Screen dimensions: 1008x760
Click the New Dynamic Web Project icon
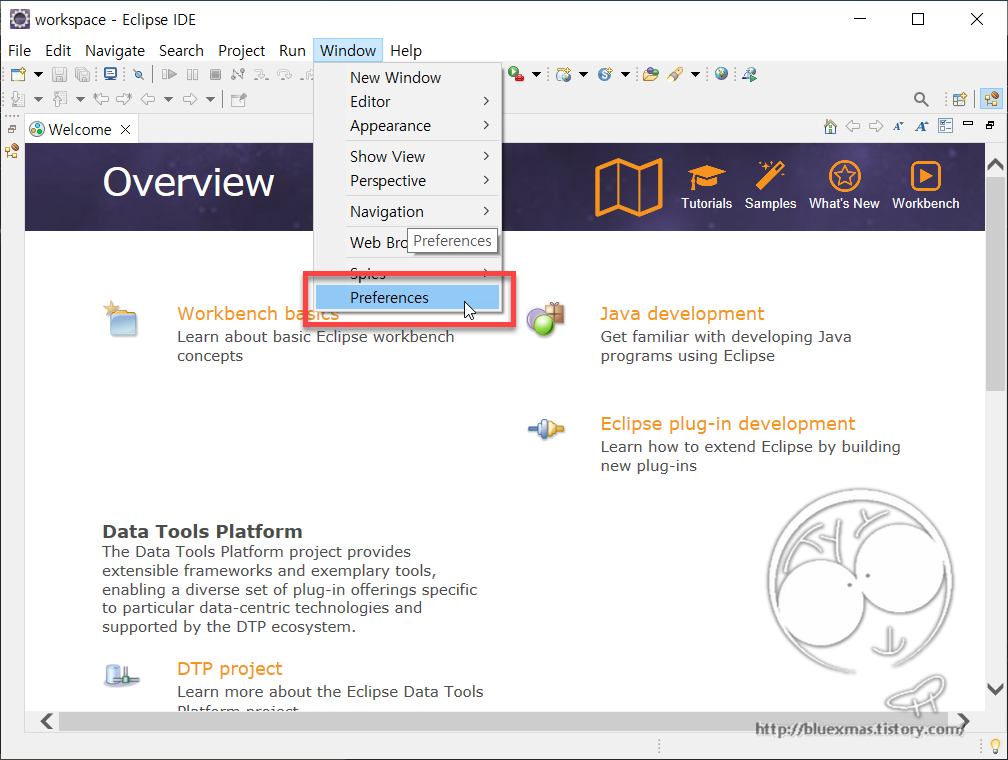(x=564, y=75)
